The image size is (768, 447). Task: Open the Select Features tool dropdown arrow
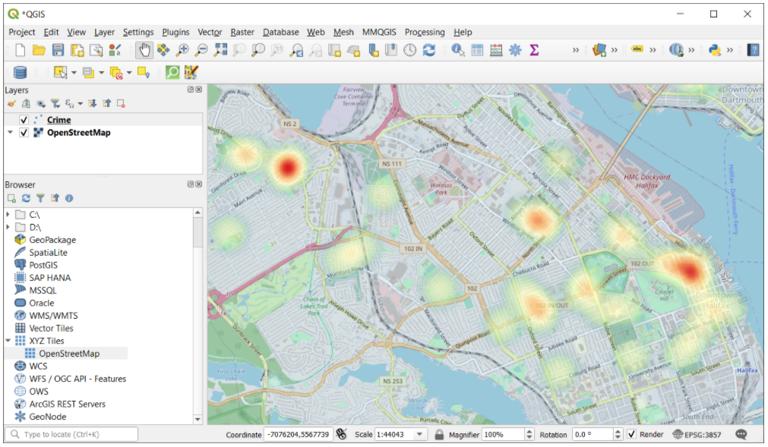pyautogui.click(x=74, y=73)
